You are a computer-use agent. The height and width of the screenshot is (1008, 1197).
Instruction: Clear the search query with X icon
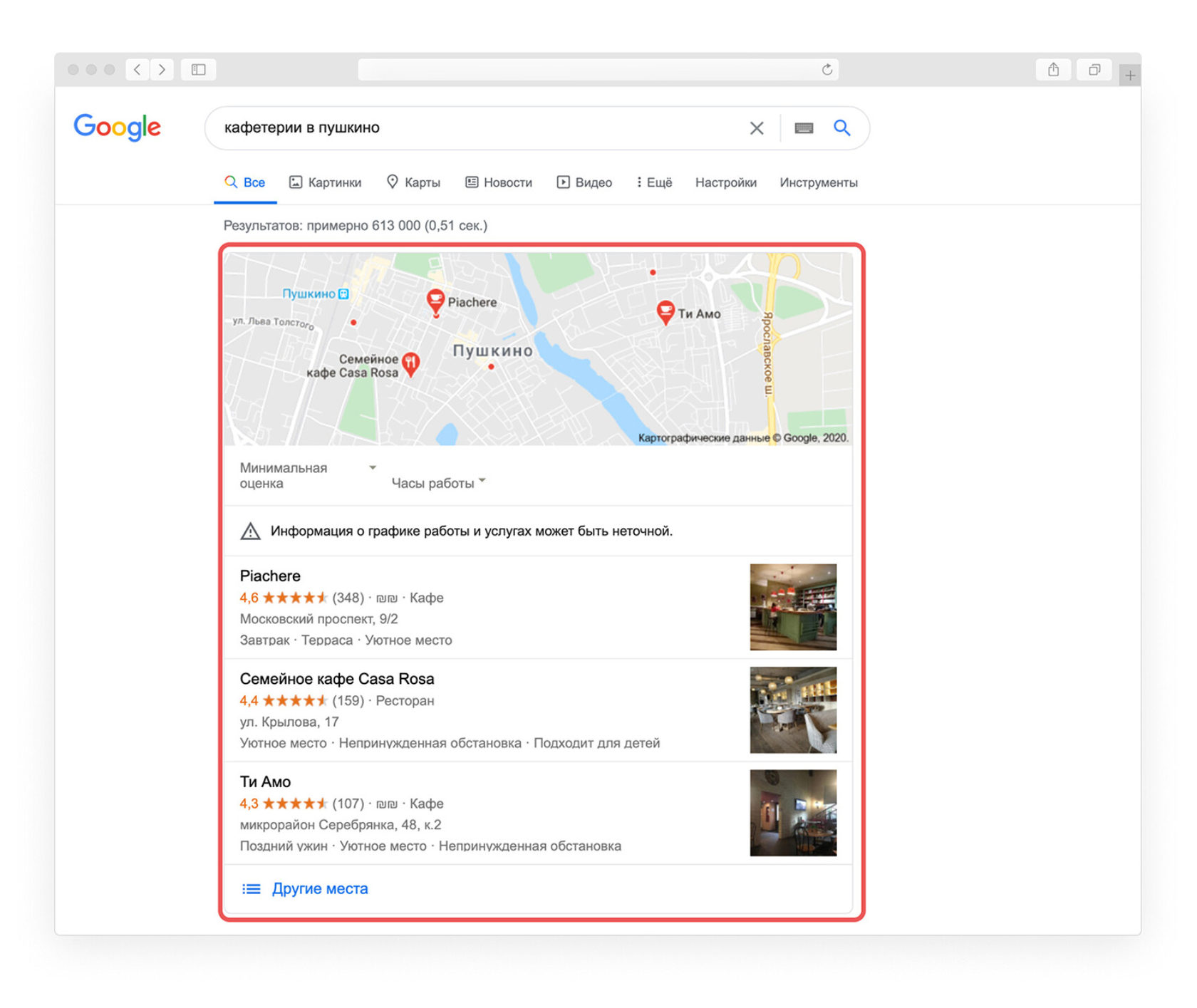(x=756, y=128)
